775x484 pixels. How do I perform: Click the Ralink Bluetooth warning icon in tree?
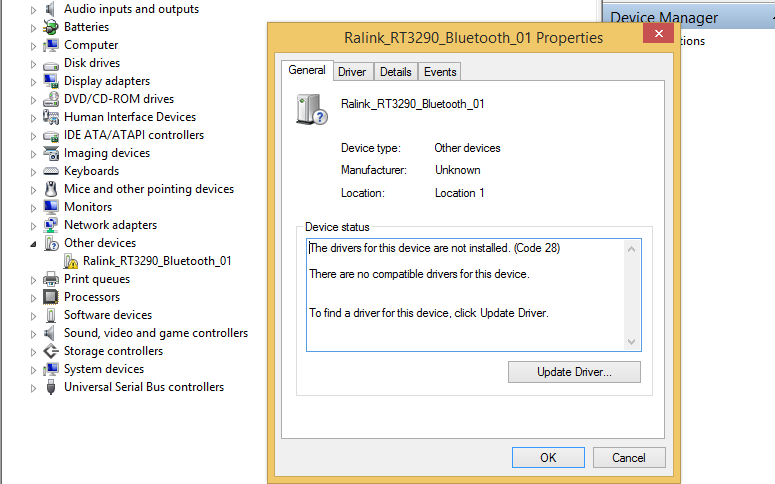(x=71, y=261)
